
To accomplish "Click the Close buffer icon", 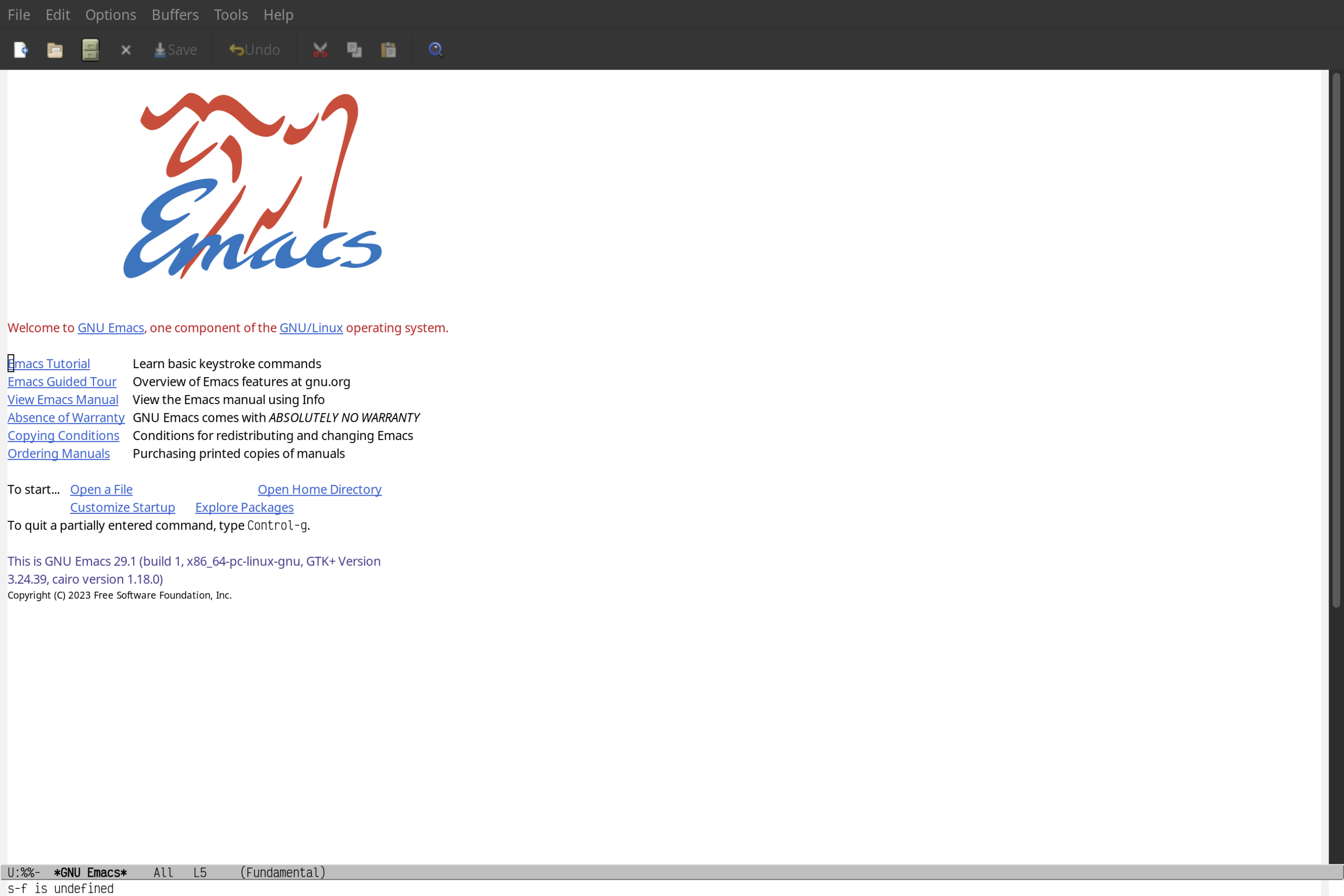I will point(125,49).
